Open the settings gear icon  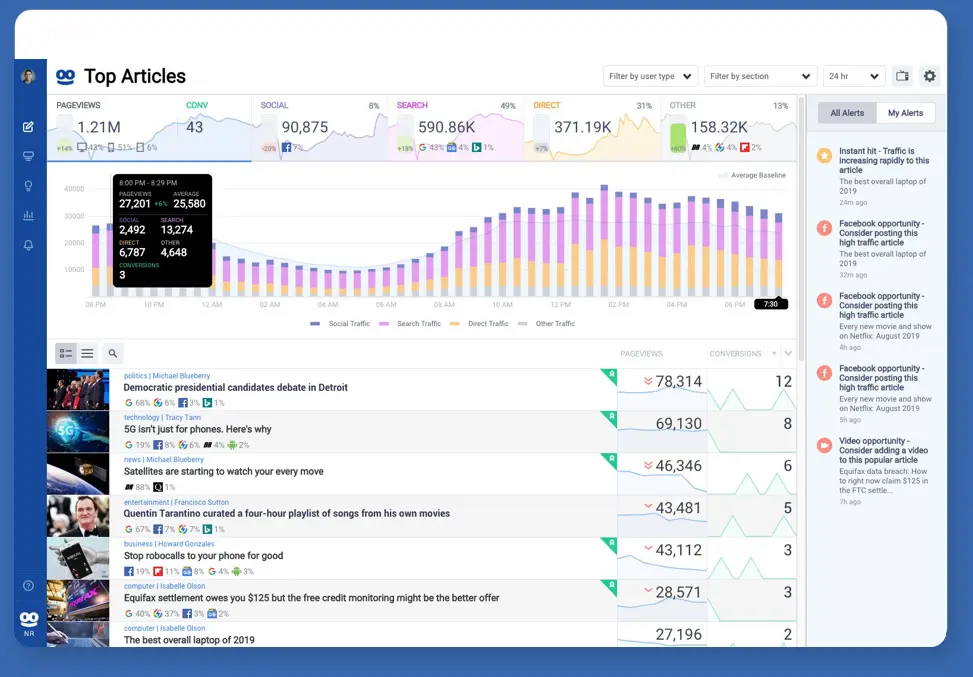click(x=929, y=76)
